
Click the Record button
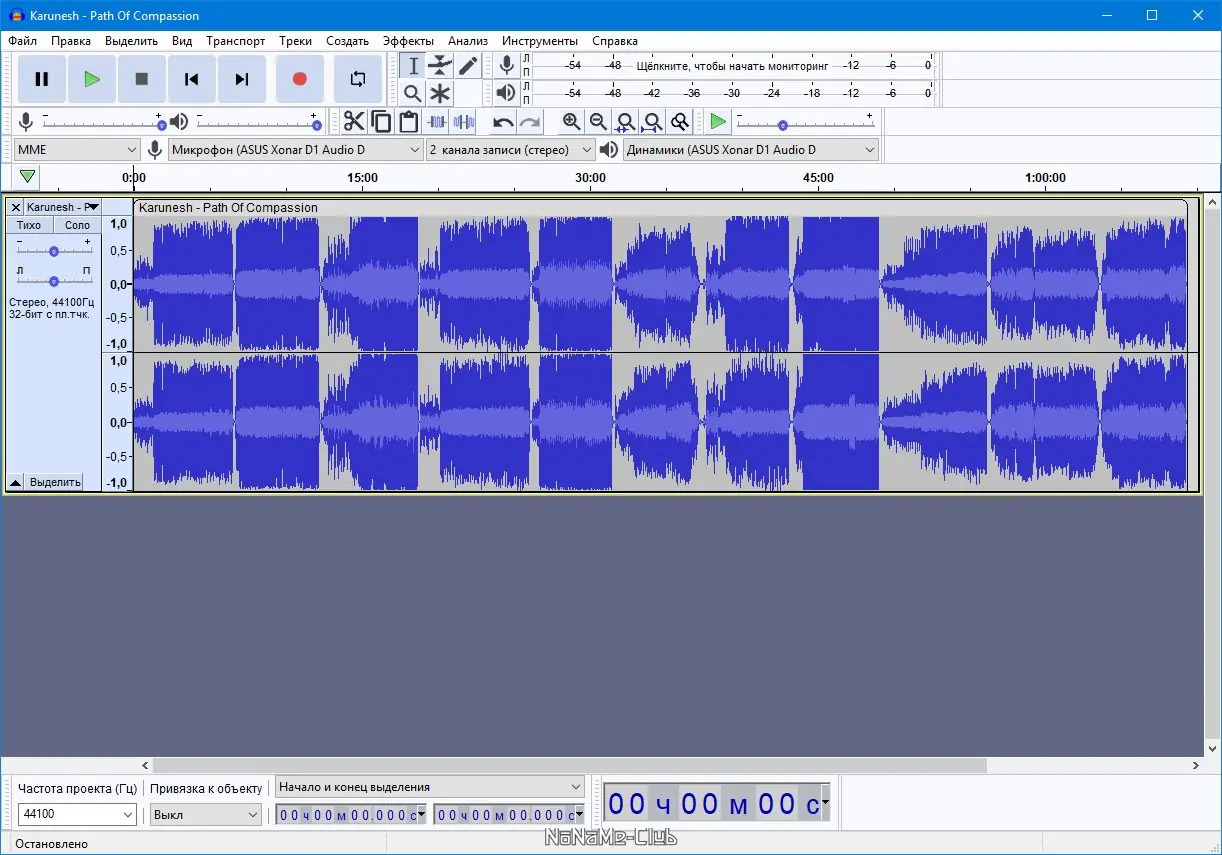299,79
